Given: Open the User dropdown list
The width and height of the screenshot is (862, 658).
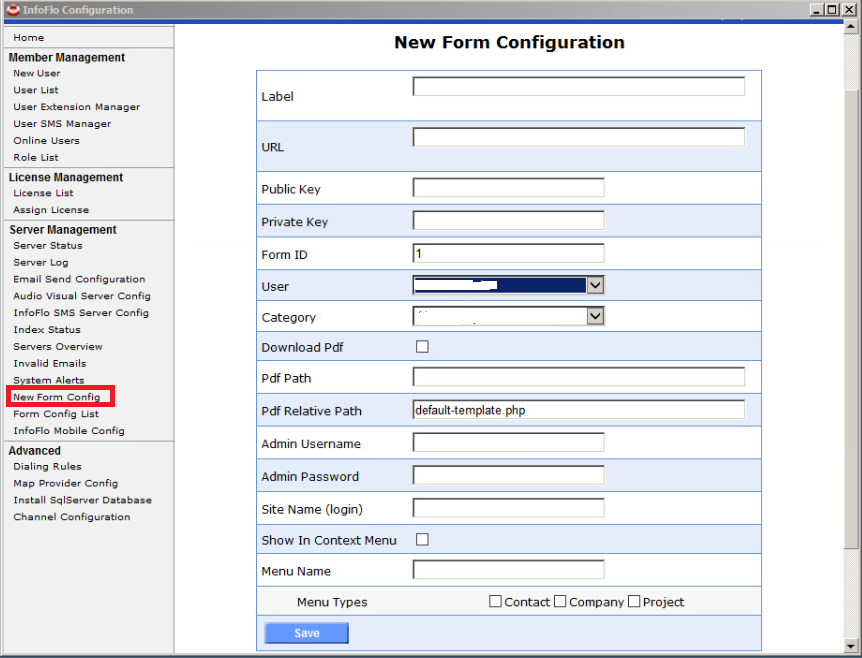Looking at the screenshot, I should pyautogui.click(x=595, y=286).
